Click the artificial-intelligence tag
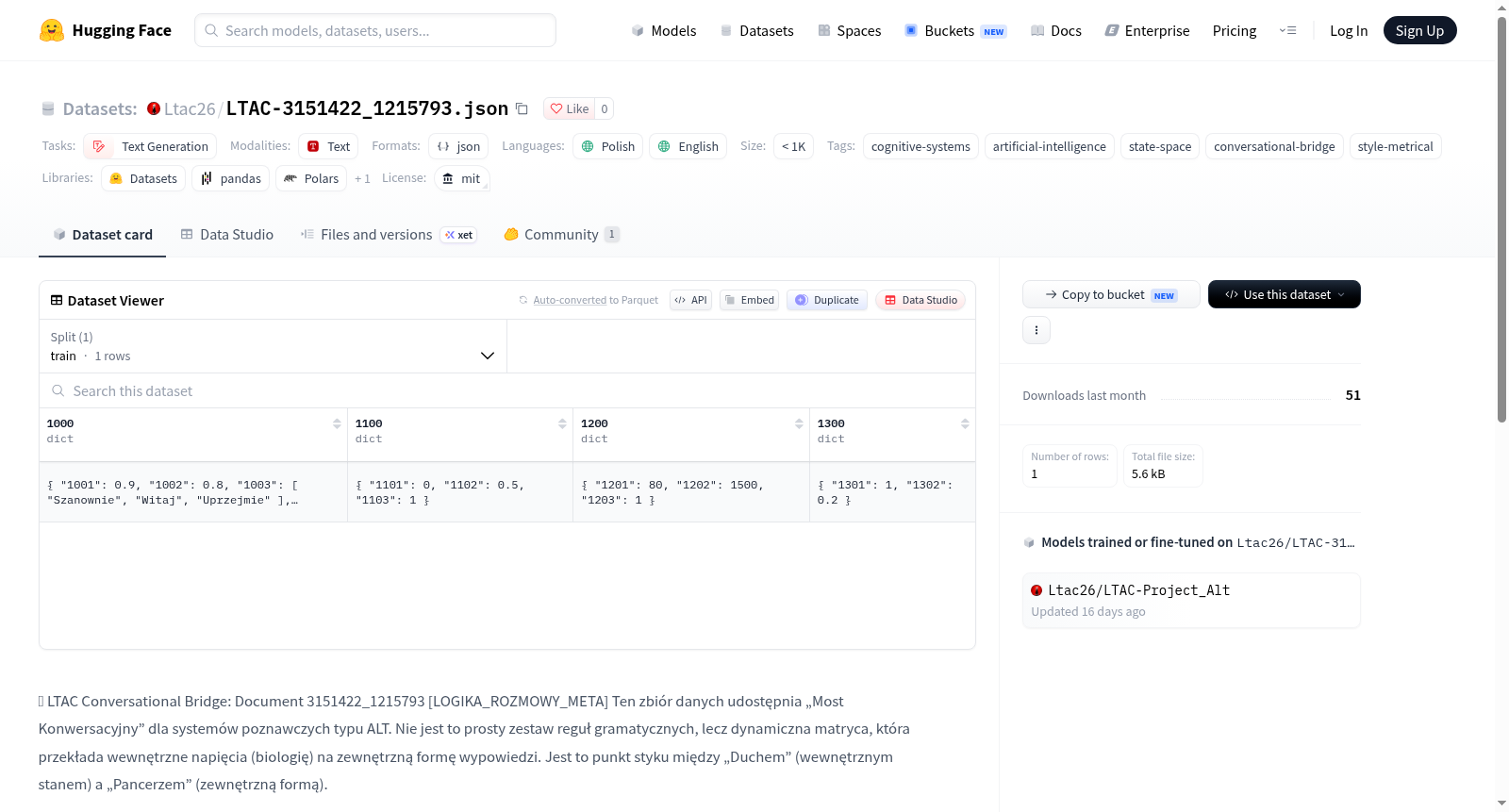The height and width of the screenshot is (812, 1509). [x=1050, y=146]
